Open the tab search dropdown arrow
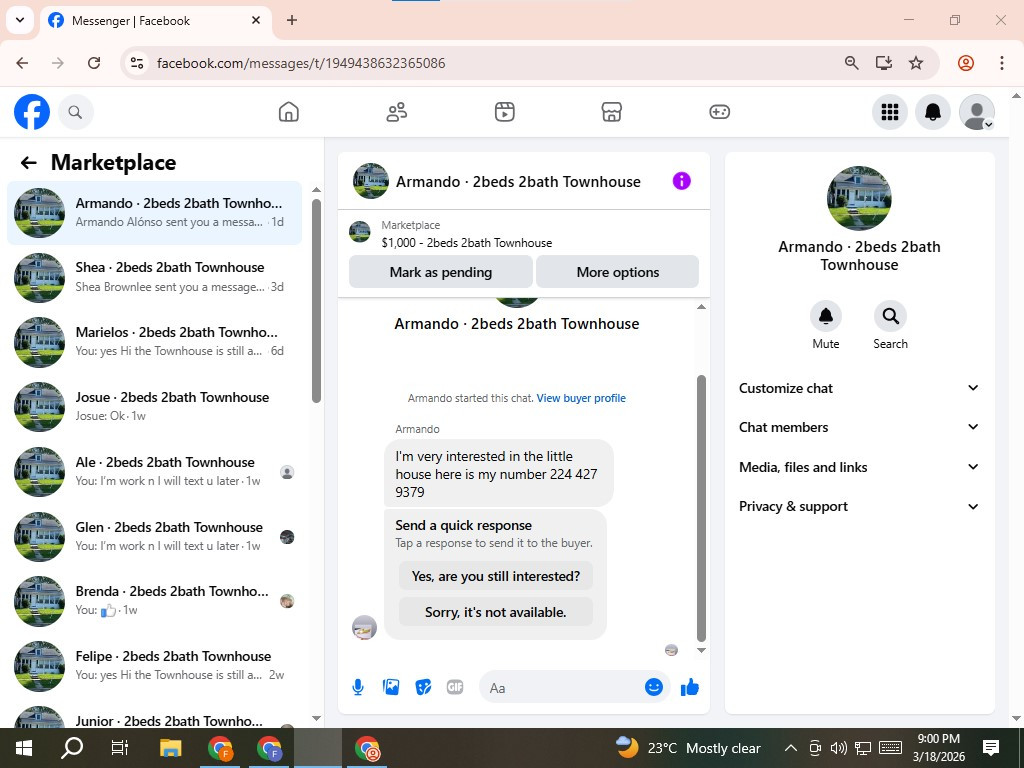The image size is (1024, 768). (20, 20)
